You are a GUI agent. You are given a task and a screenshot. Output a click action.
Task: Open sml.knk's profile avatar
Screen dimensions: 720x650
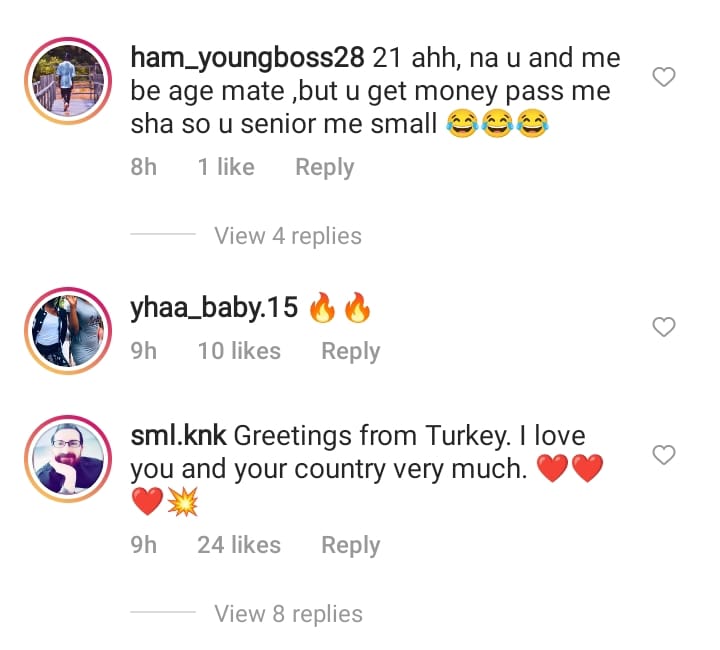(x=68, y=459)
